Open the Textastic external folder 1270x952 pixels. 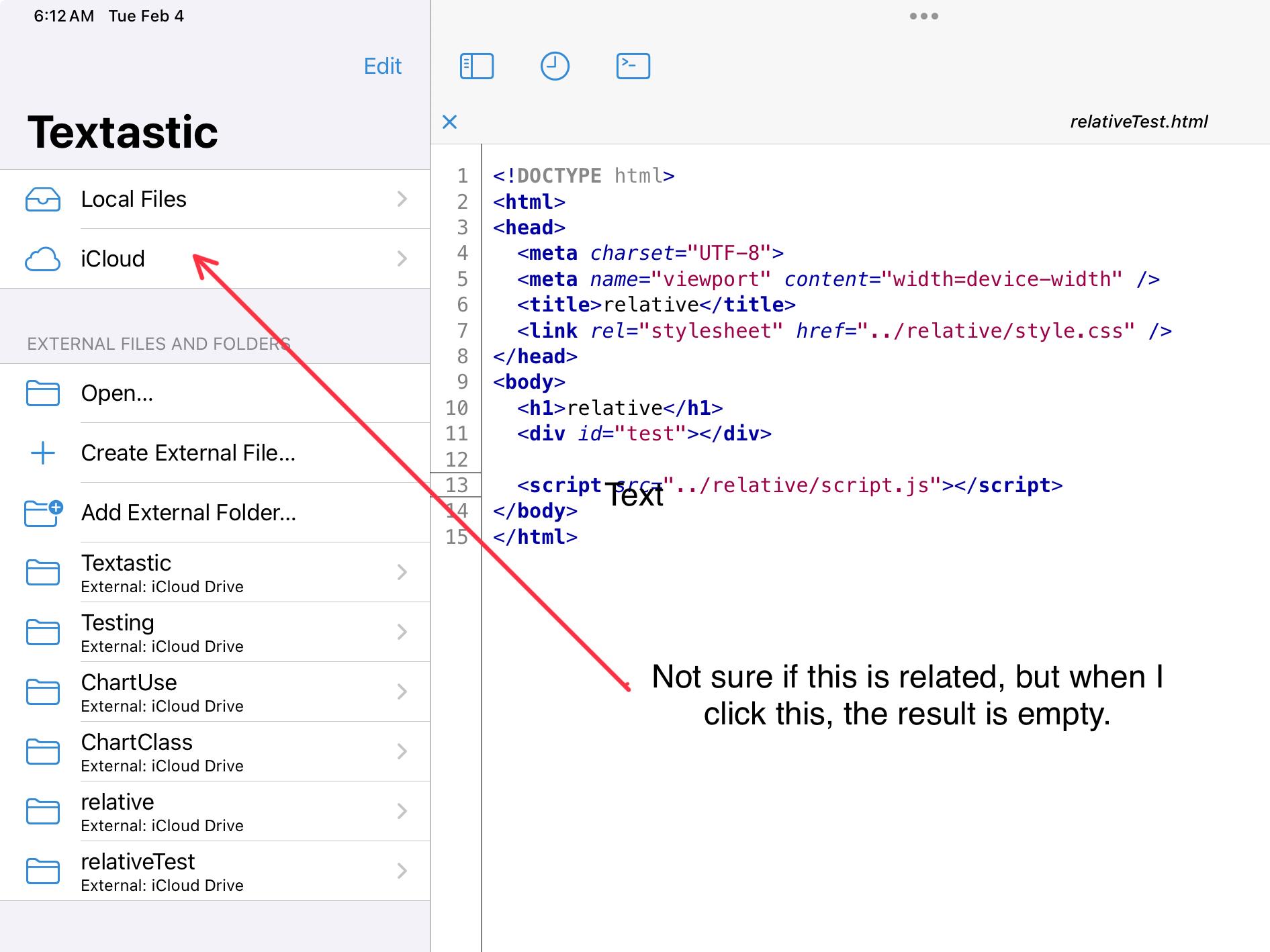215,573
